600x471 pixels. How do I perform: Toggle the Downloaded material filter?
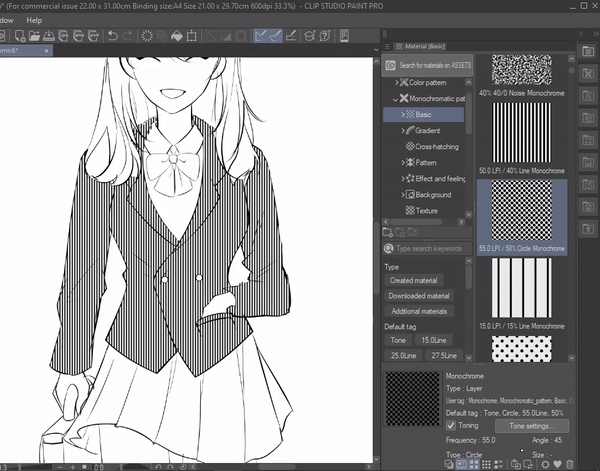[419, 296]
